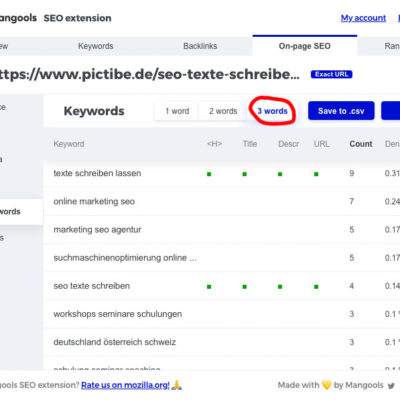Click URL green marker for 'seo texte schreiben'
The height and width of the screenshot is (400, 400).
click(x=316, y=287)
